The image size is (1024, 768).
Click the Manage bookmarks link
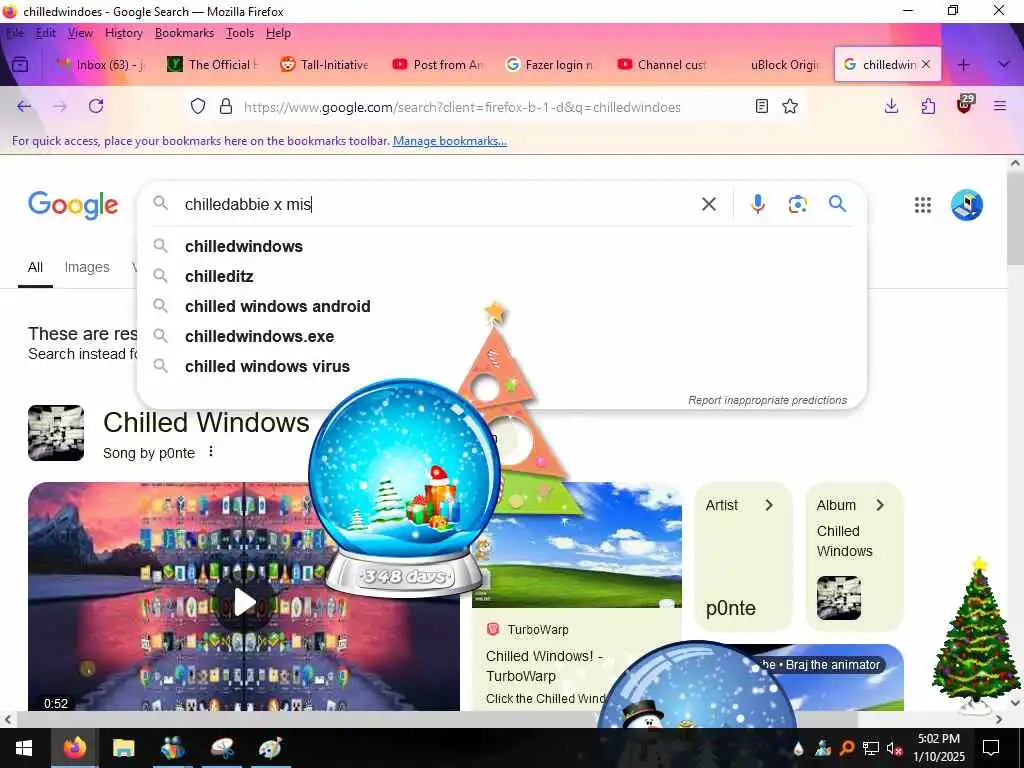coord(449,140)
